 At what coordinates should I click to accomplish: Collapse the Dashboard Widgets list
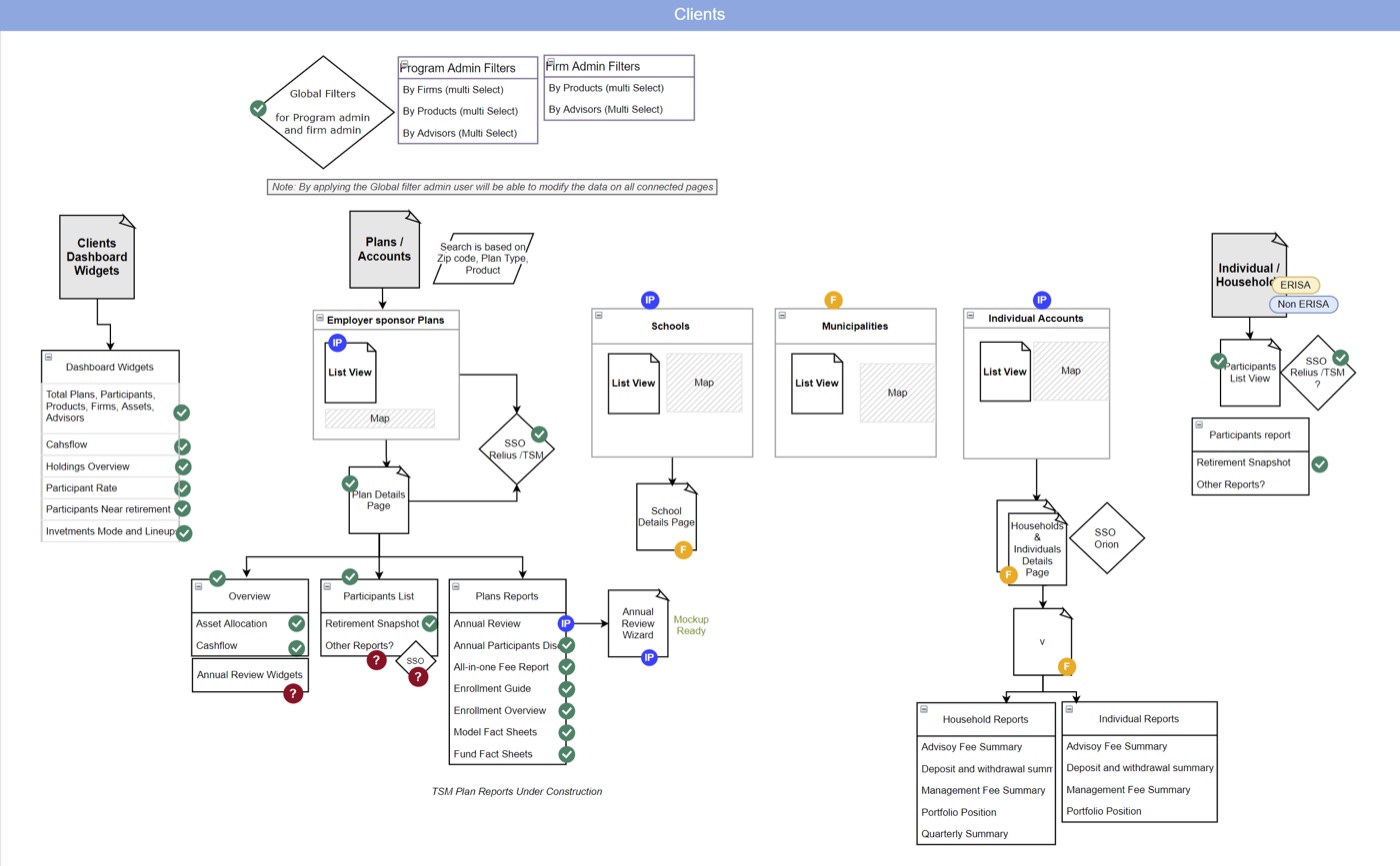(x=48, y=357)
